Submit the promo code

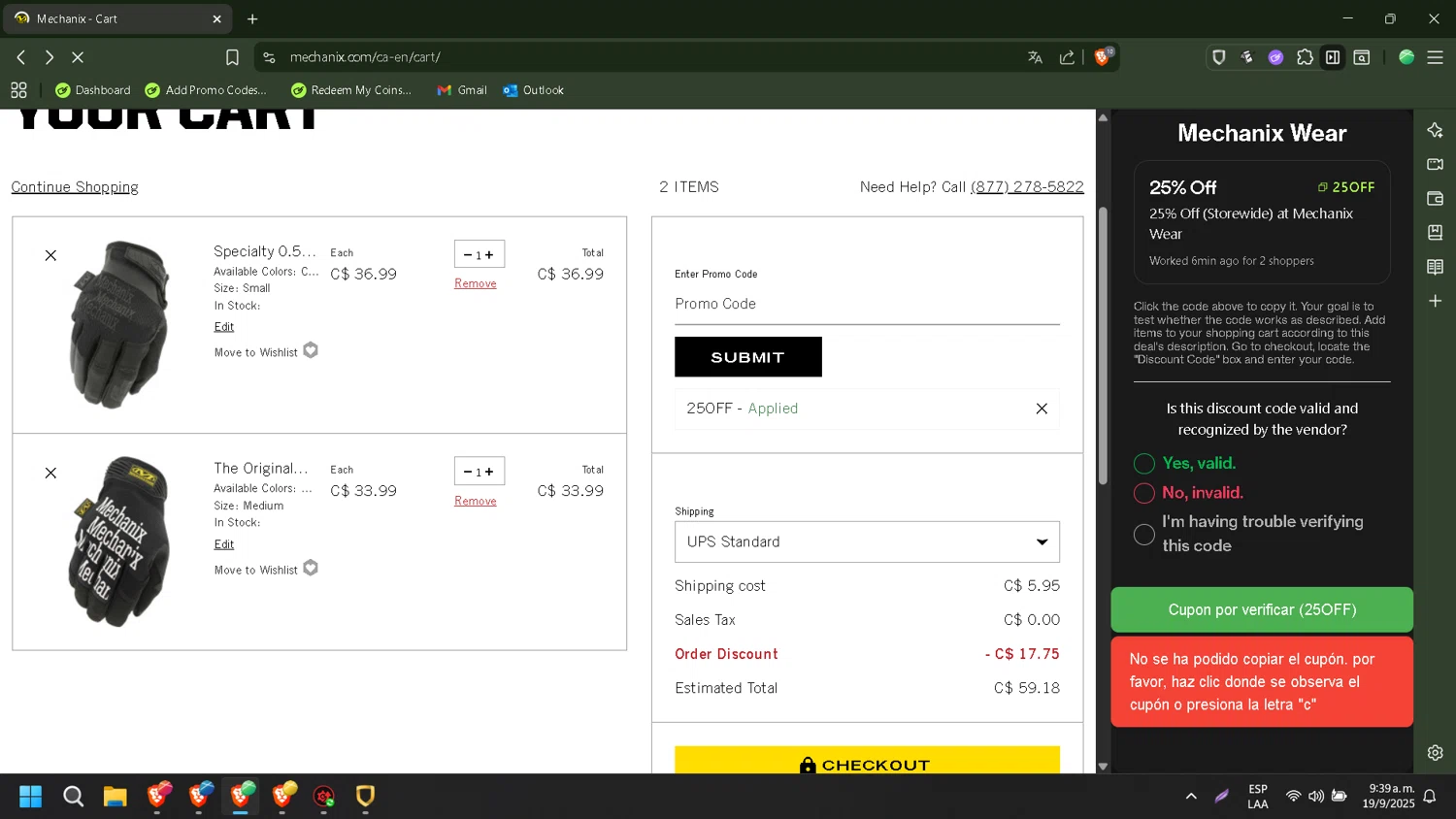pos(747,357)
